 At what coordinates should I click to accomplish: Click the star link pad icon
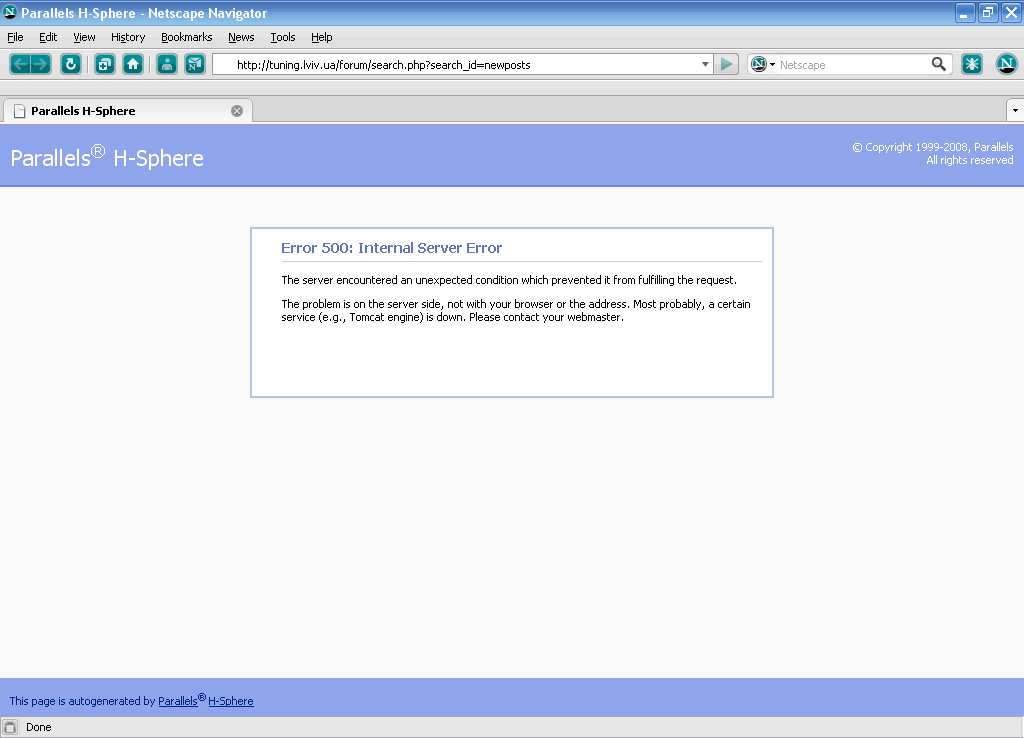[972, 64]
